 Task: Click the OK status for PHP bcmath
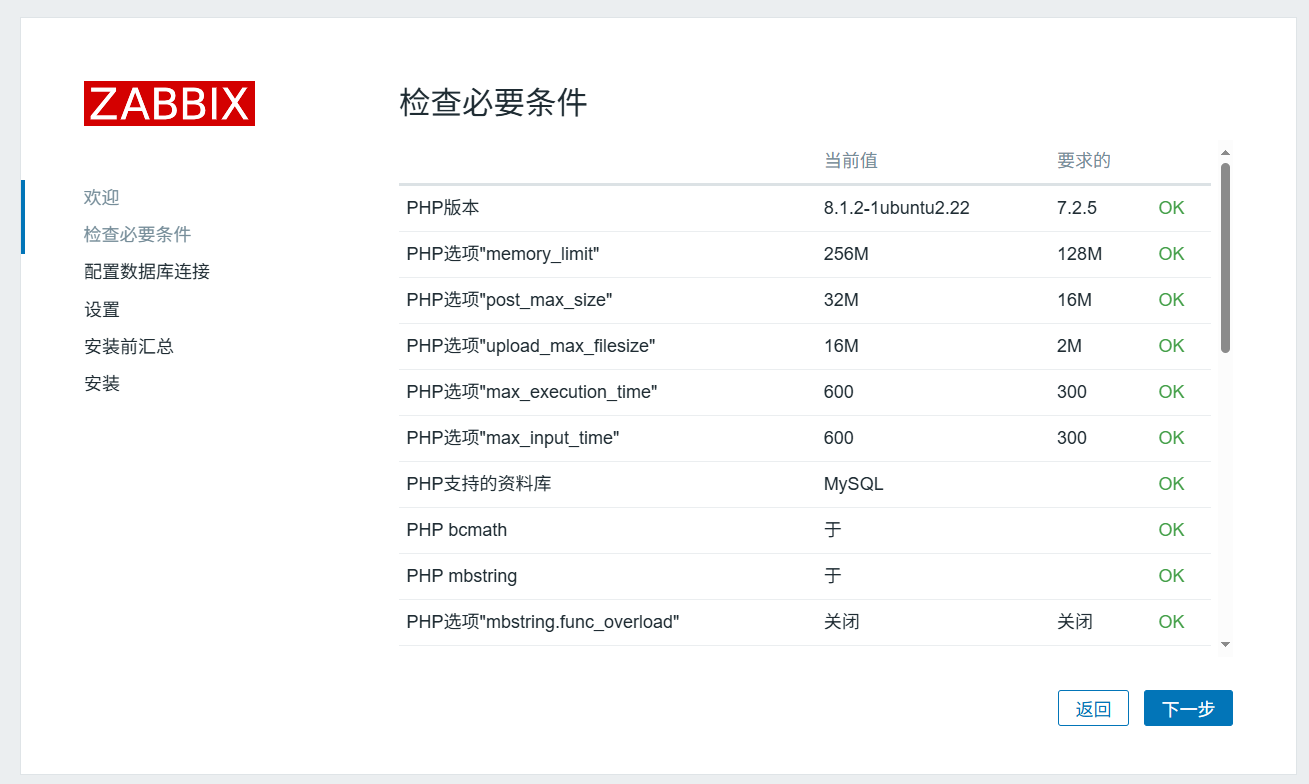[x=1171, y=530]
